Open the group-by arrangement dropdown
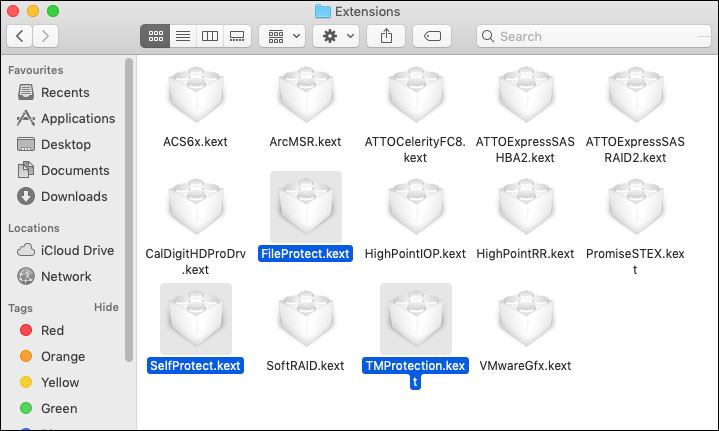Screen dimensions: 719x431 pos(282,36)
